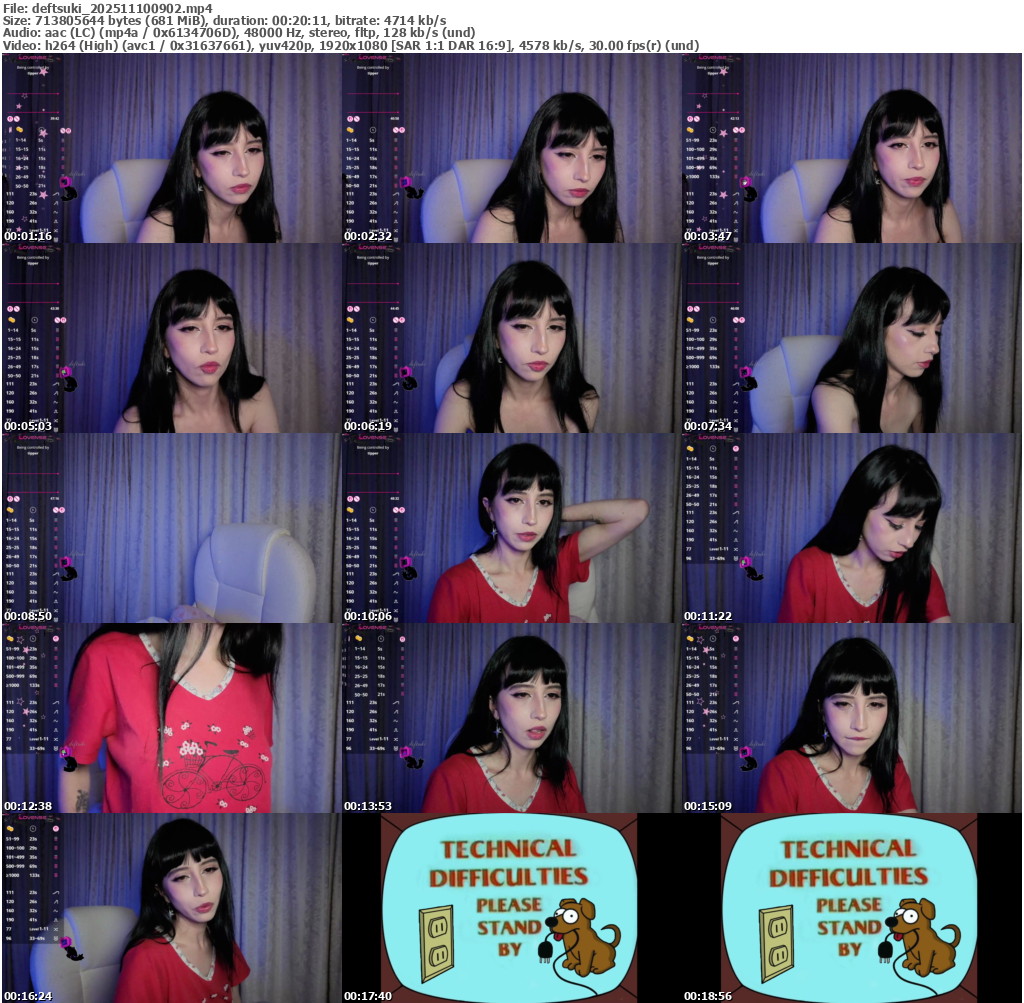
Task: Select the Technical Difficulties frame stamped 00:18:56
Action: tap(852, 908)
